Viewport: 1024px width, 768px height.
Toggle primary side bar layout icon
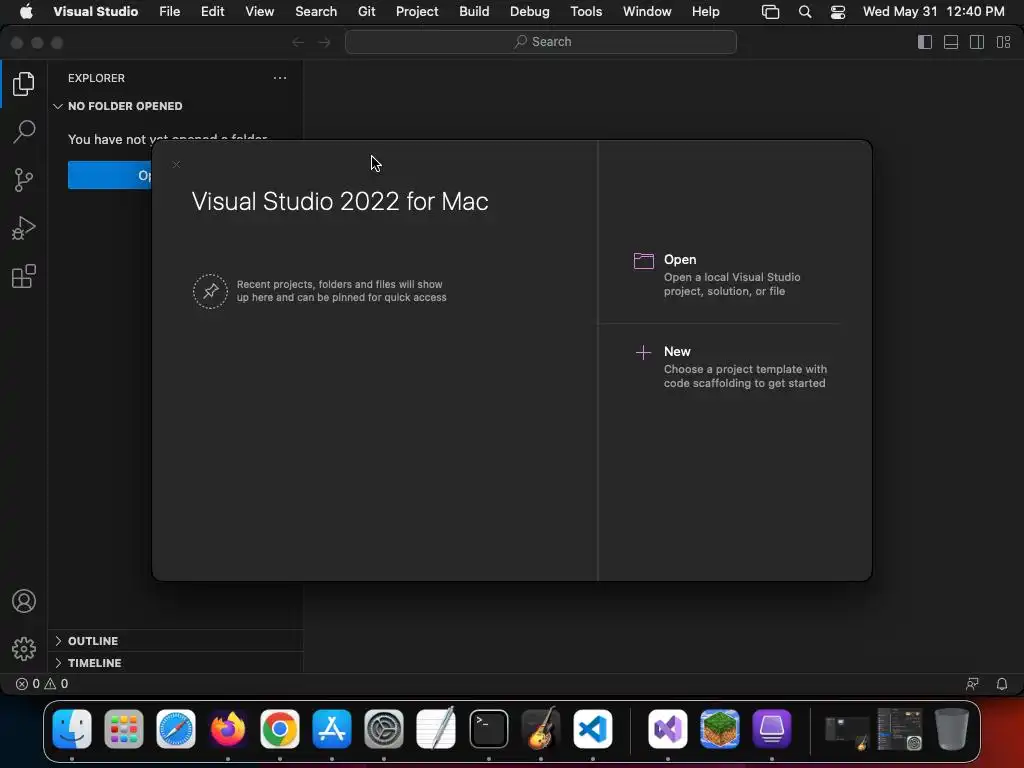(925, 42)
